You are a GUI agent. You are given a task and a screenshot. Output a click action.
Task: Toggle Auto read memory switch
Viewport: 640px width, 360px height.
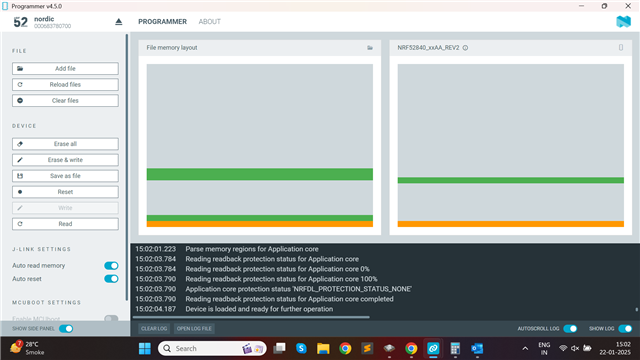pos(111,266)
